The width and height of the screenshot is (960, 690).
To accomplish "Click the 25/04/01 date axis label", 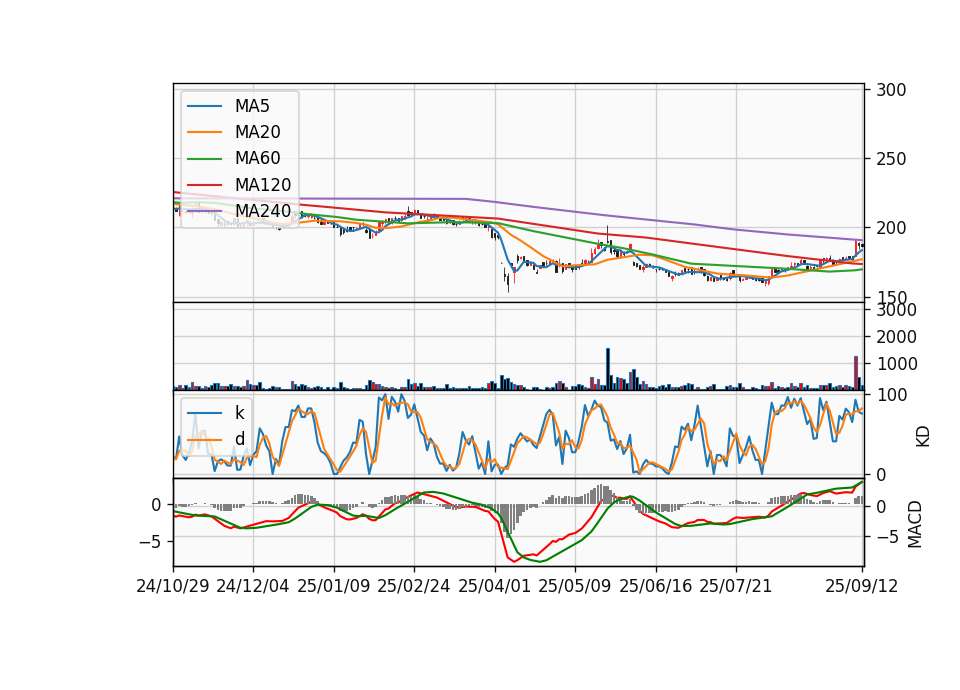I will (x=495, y=587).
